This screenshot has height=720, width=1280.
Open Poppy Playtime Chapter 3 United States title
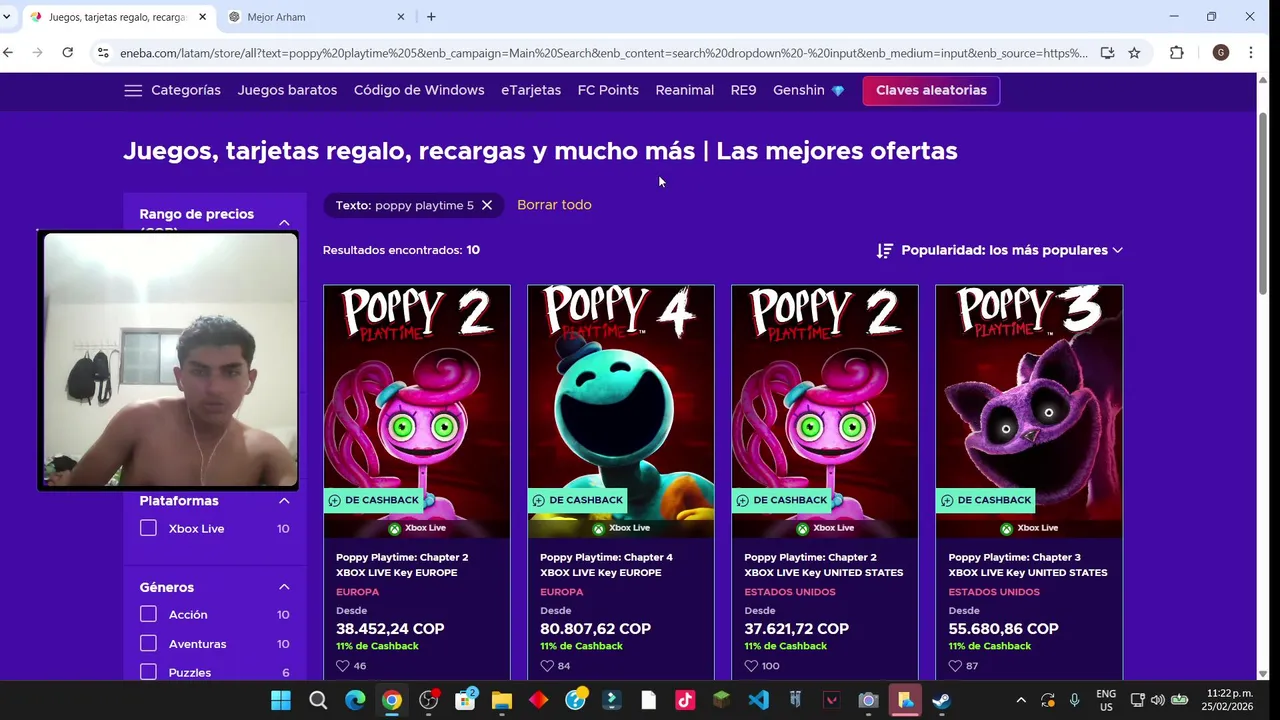pos(1028,565)
